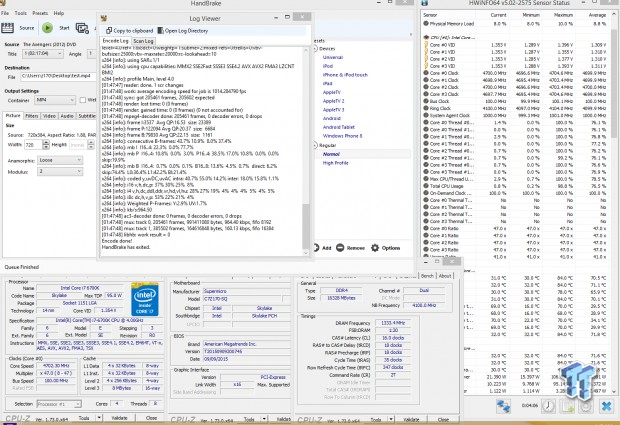Click the HWiNFO logging document icon
The image size is (620, 425).
coord(567,406)
